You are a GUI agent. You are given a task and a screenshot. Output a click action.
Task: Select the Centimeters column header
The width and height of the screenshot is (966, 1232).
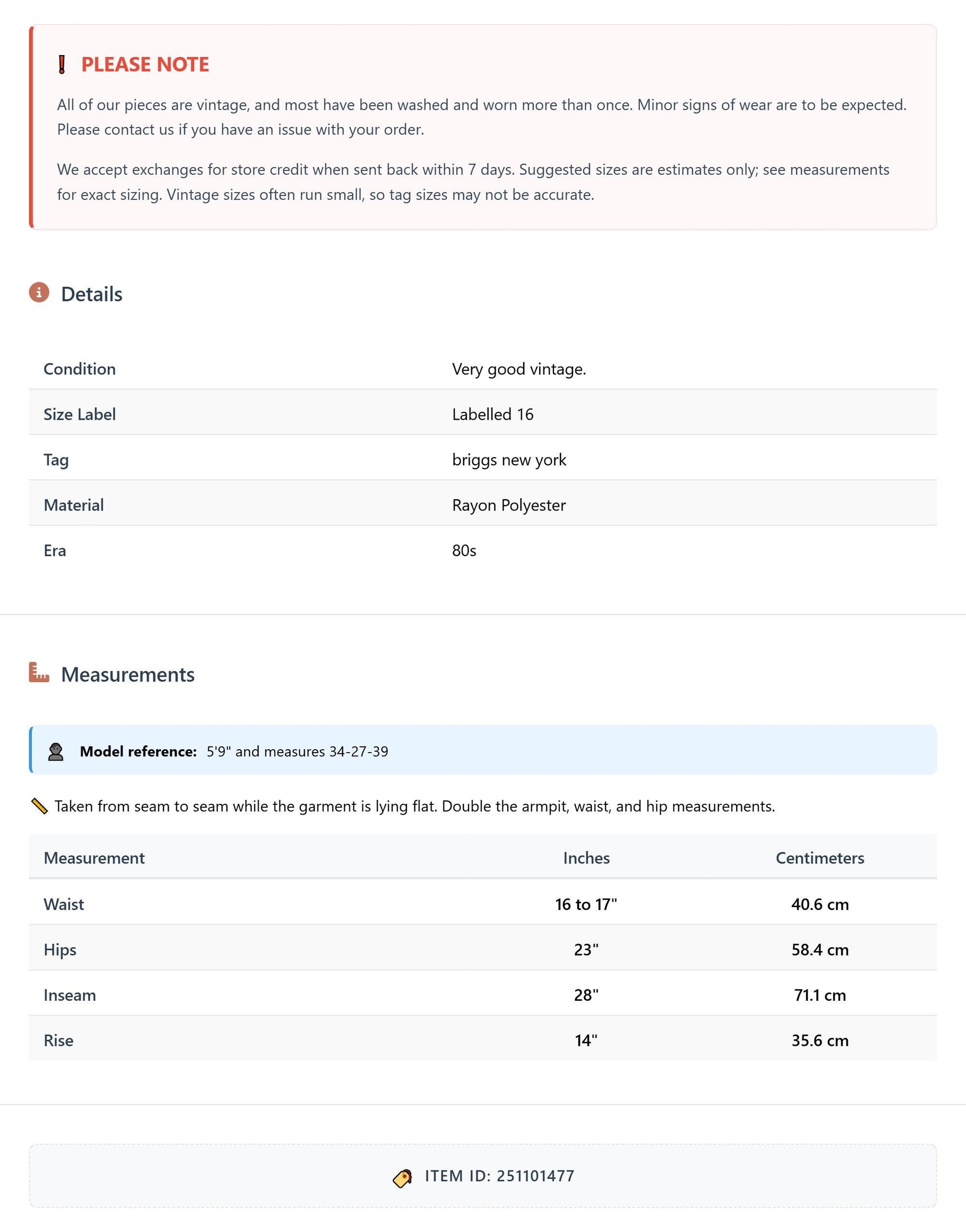click(820, 858)
